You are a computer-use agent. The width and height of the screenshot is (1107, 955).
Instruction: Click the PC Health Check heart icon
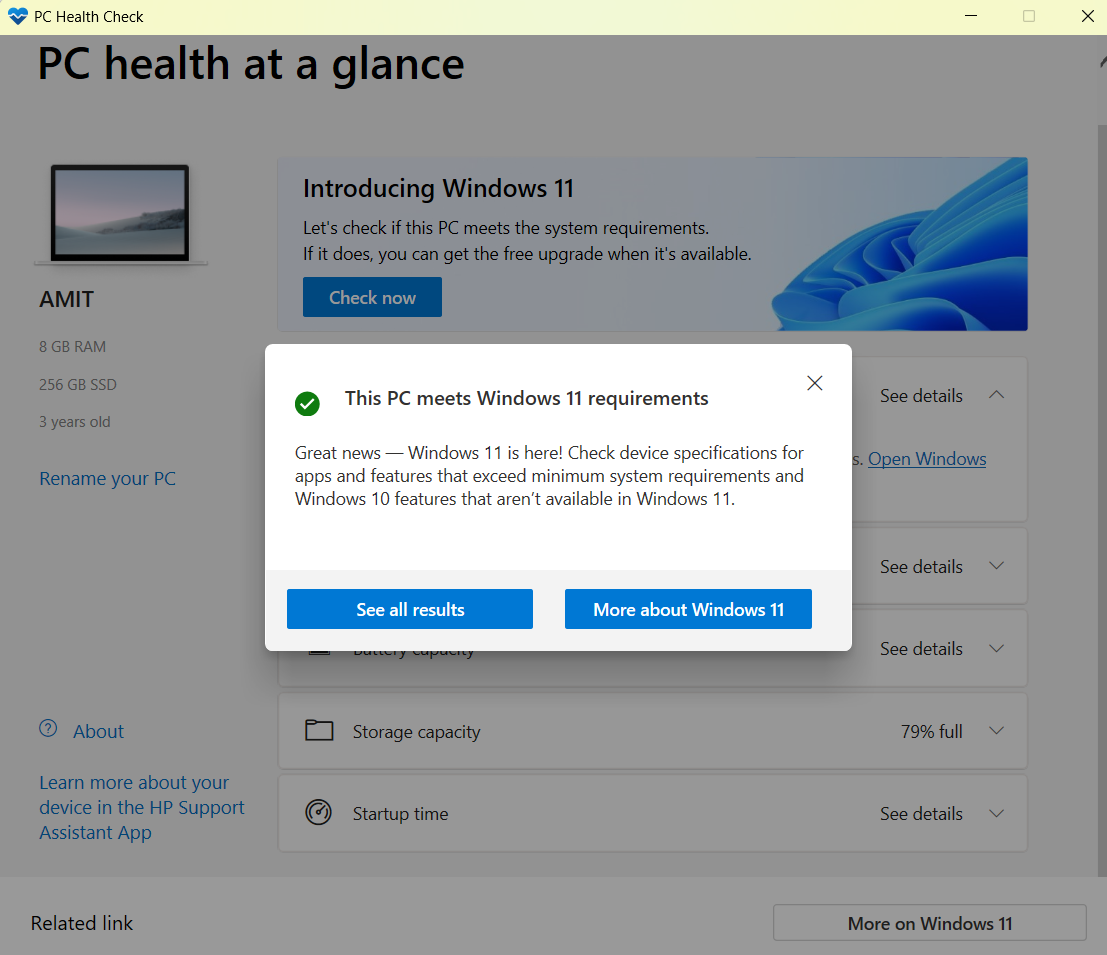point(18,16)
